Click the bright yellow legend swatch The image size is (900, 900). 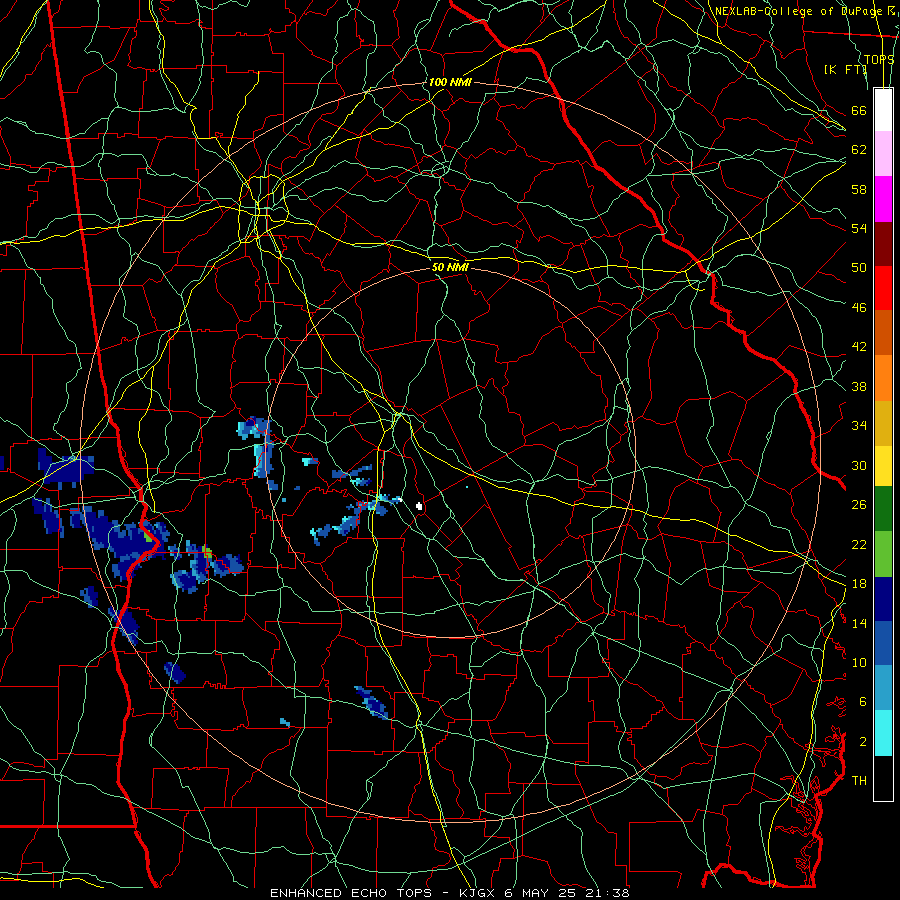point(883,465)
